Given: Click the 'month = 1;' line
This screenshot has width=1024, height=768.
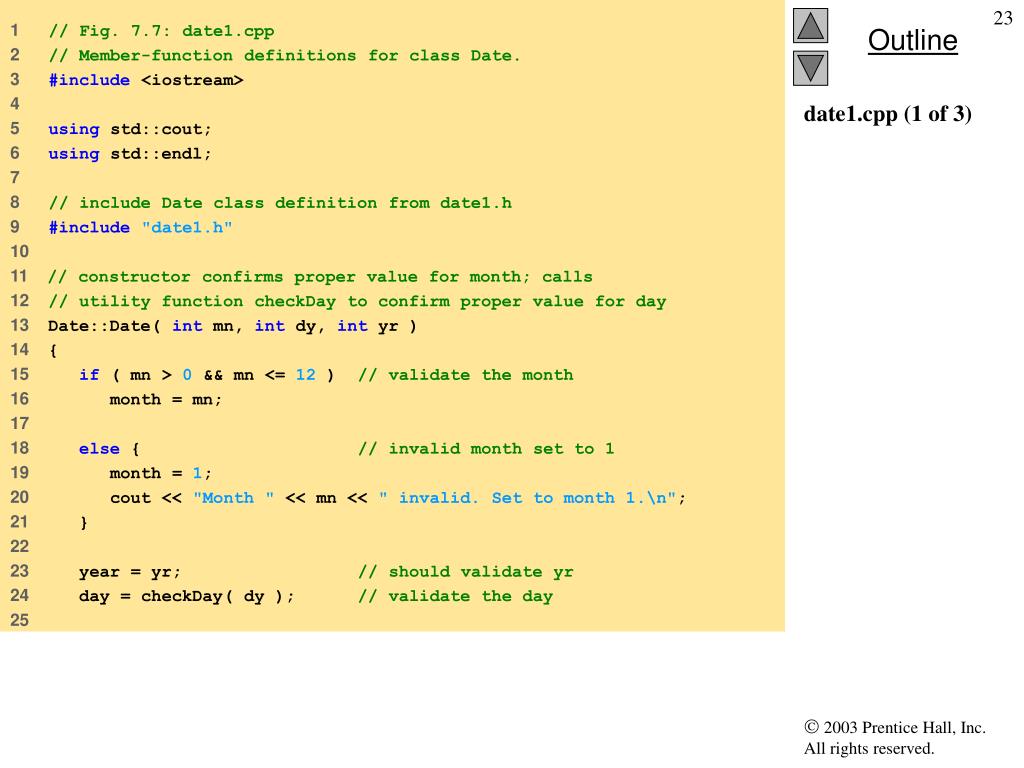Looking at the screenshot, I should [x=161, y=473].
